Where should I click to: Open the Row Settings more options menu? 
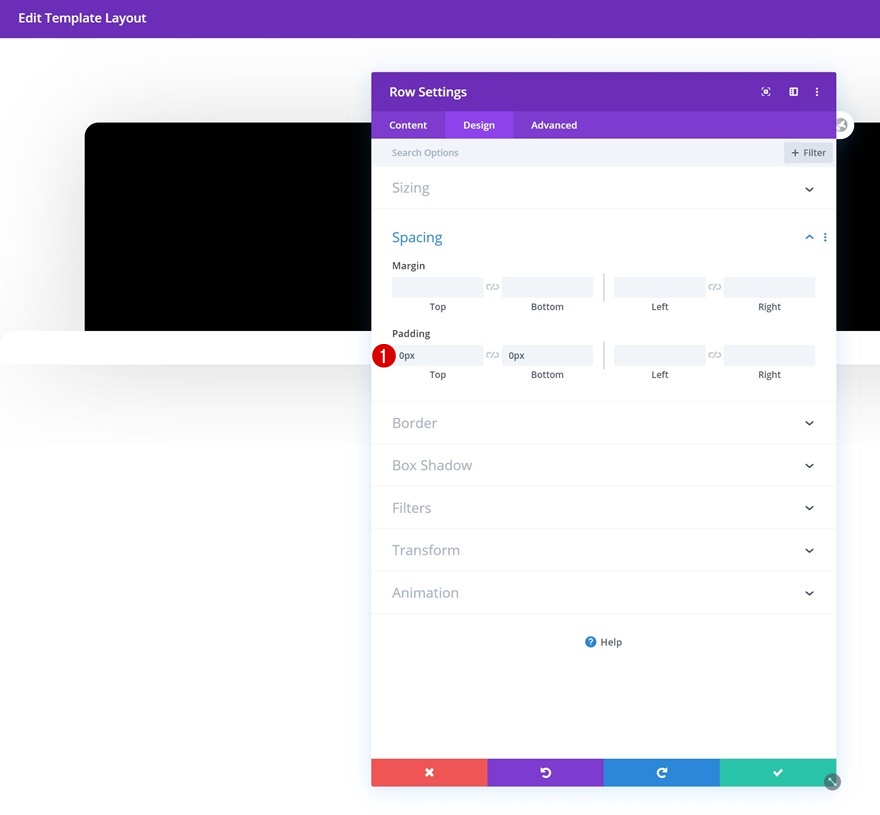[817, 91]
